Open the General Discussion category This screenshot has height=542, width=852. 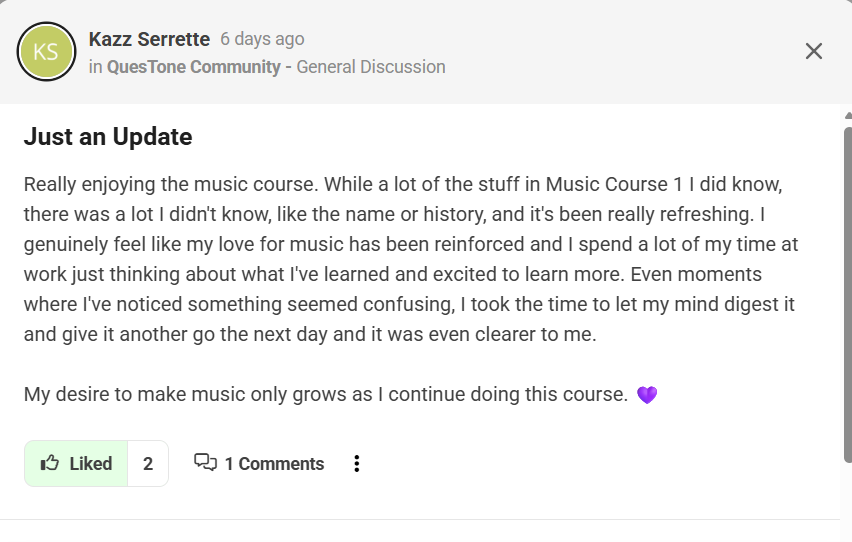point(371,67)
